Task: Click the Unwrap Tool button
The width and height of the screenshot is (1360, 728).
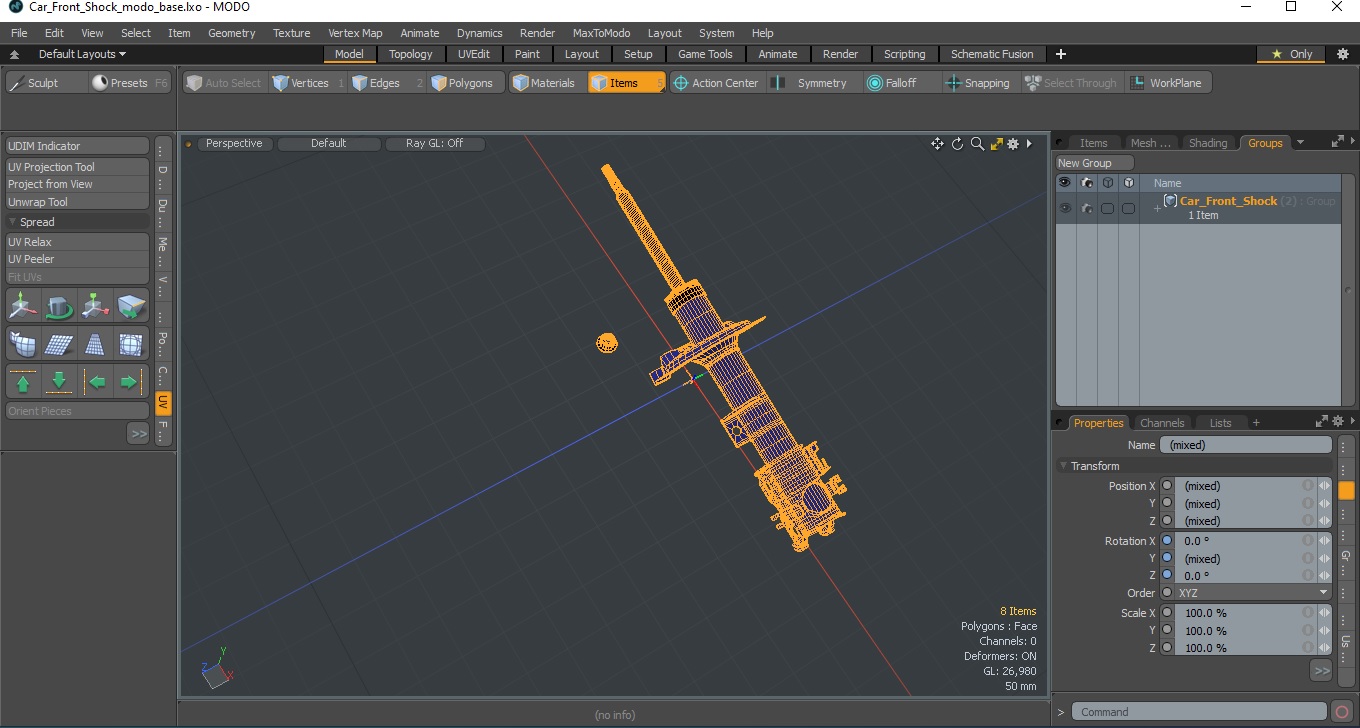Action: (x=78, y=202)
